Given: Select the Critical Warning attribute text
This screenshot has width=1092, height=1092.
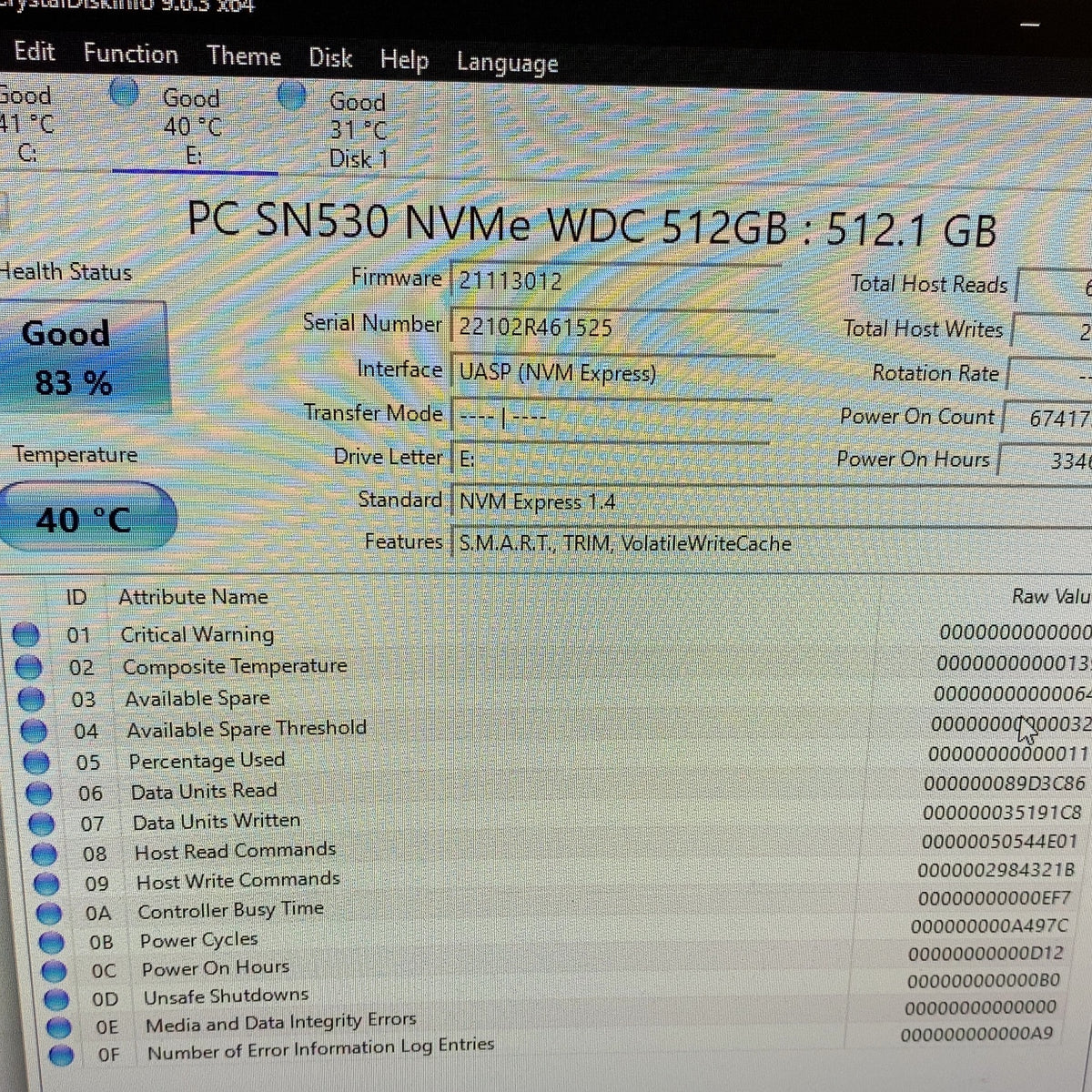Looking at the screenshot, I should (x=197, y=634).
